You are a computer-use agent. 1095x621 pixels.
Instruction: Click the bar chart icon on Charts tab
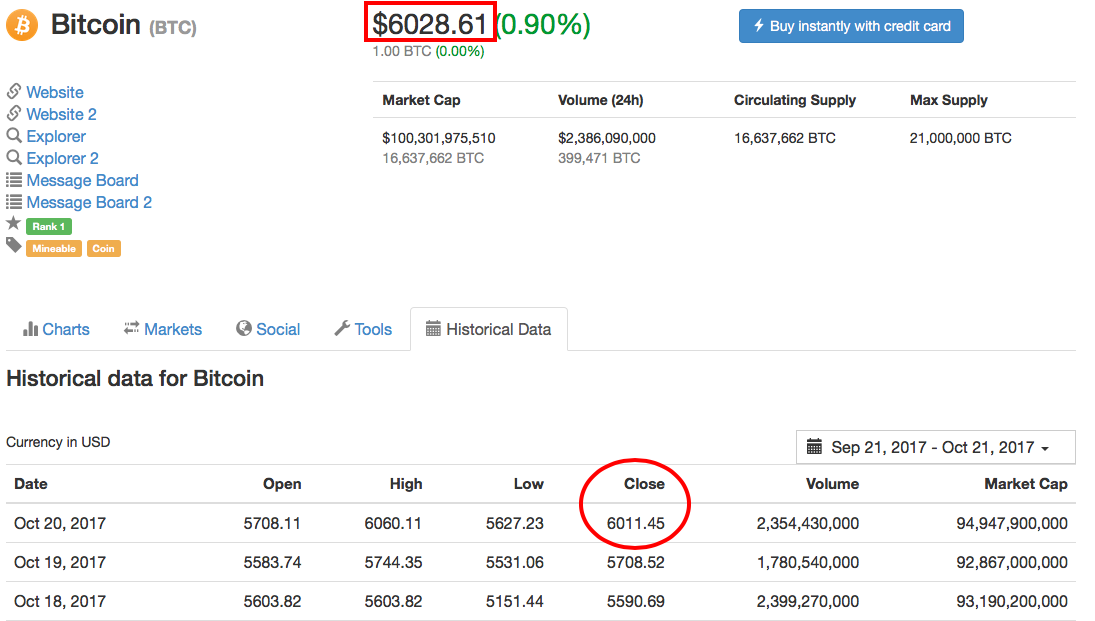pos(30,329)
